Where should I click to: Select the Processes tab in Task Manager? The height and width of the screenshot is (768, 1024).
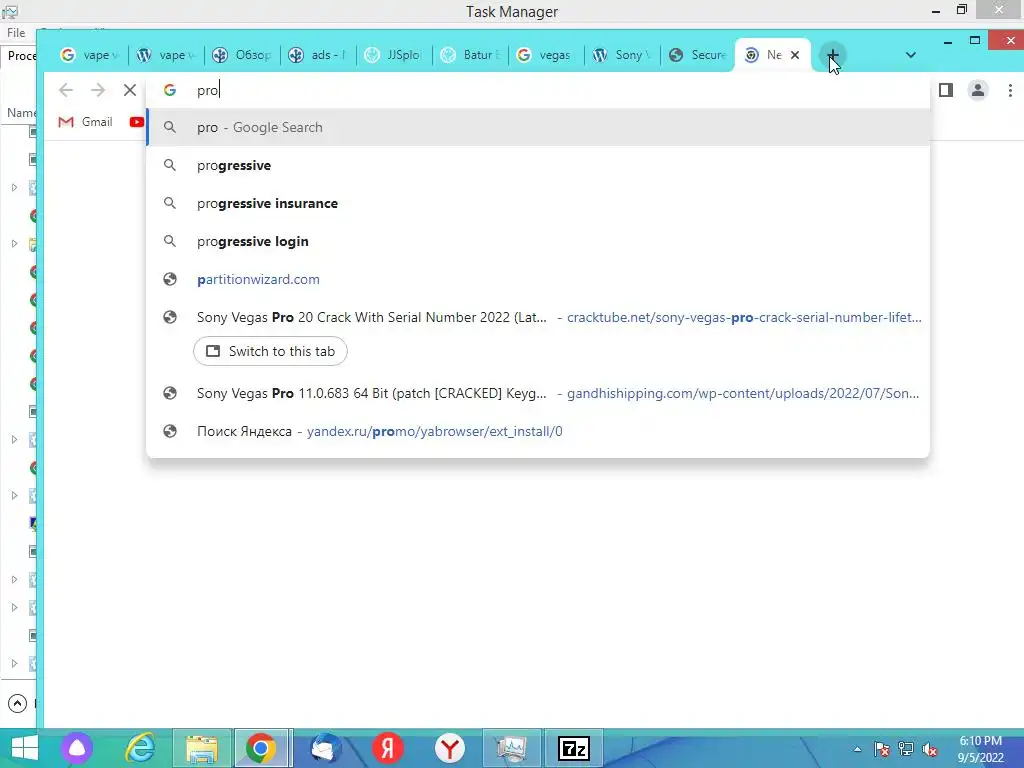[x=20, y=56]
